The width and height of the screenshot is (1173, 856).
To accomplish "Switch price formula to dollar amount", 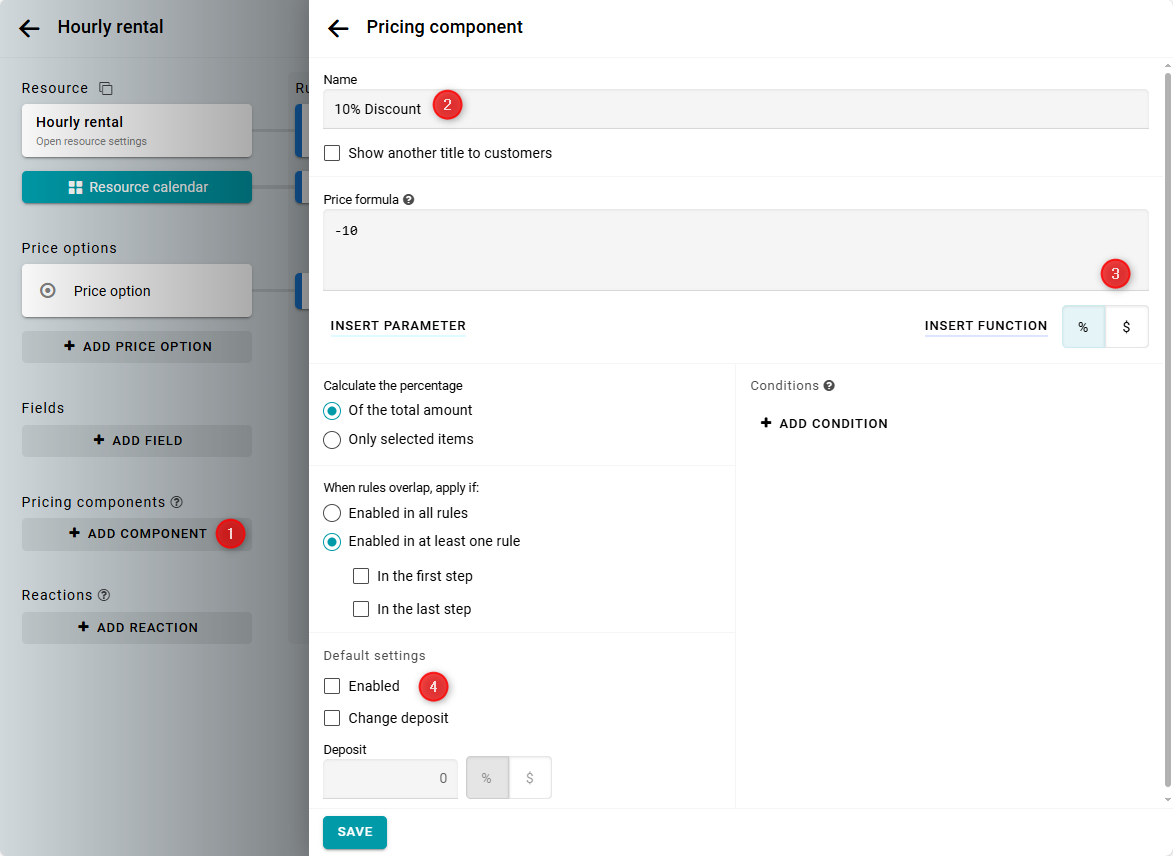I will coord(1126,327).
